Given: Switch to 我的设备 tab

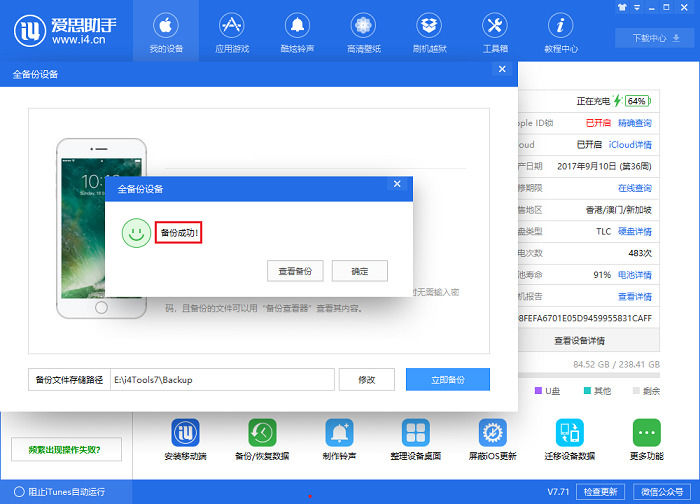Looking at the screenshot, I should click(x=166, y=32).
